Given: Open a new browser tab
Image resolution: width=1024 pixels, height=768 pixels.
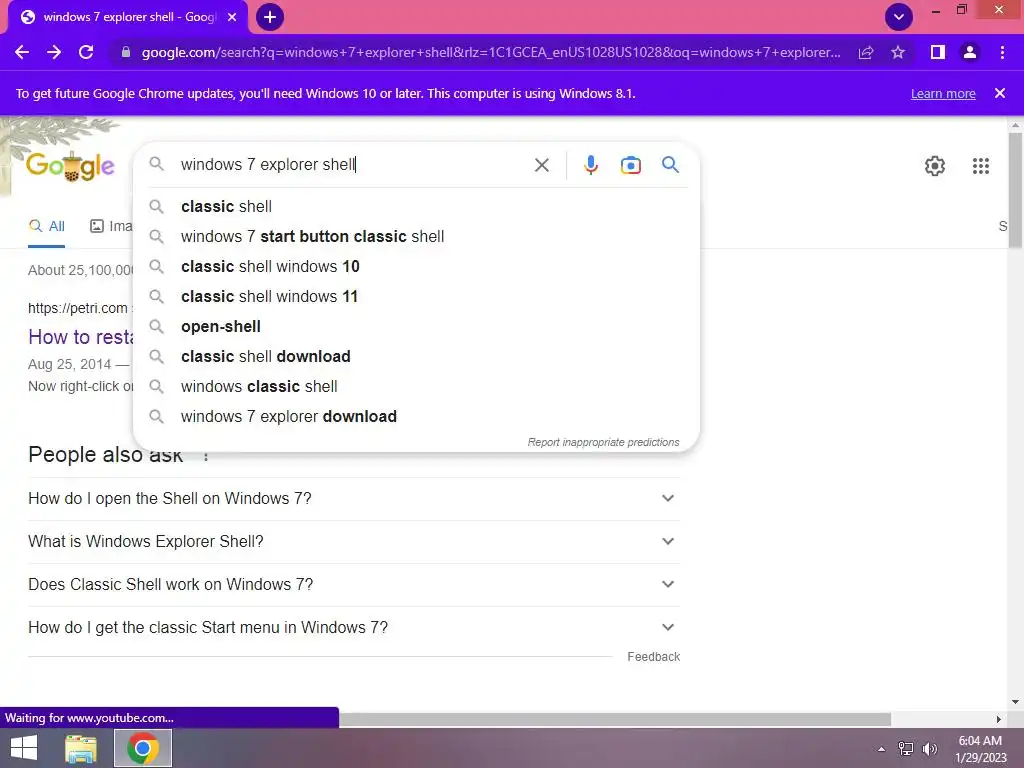Looking at the screenshot, I should point(270,17).
